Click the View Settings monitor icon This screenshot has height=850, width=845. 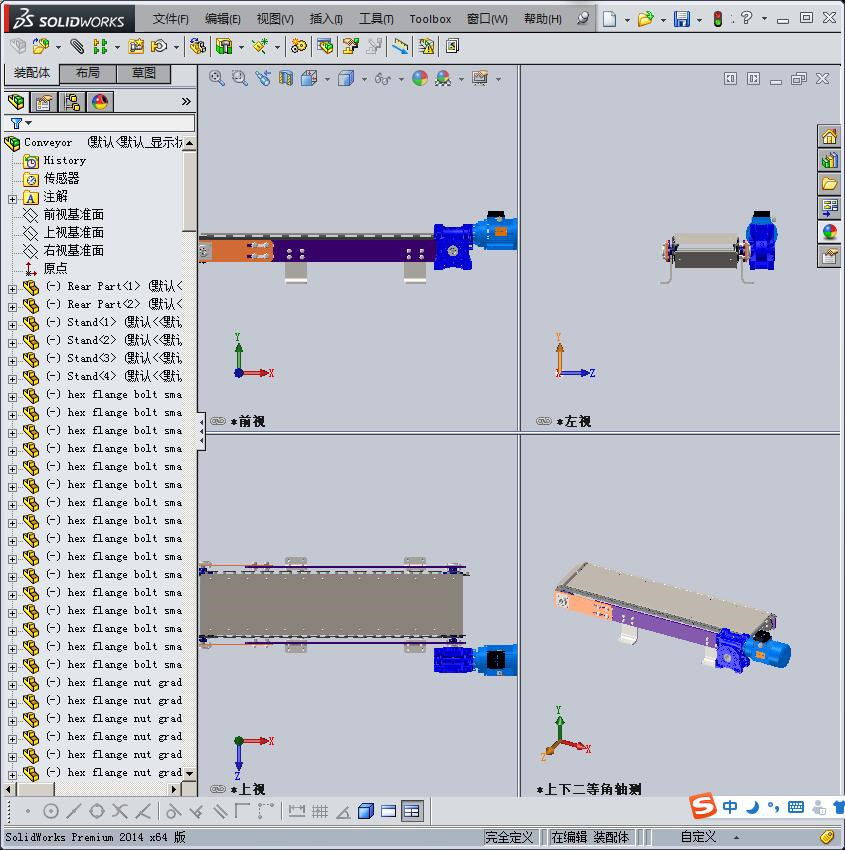click(480, 79)
